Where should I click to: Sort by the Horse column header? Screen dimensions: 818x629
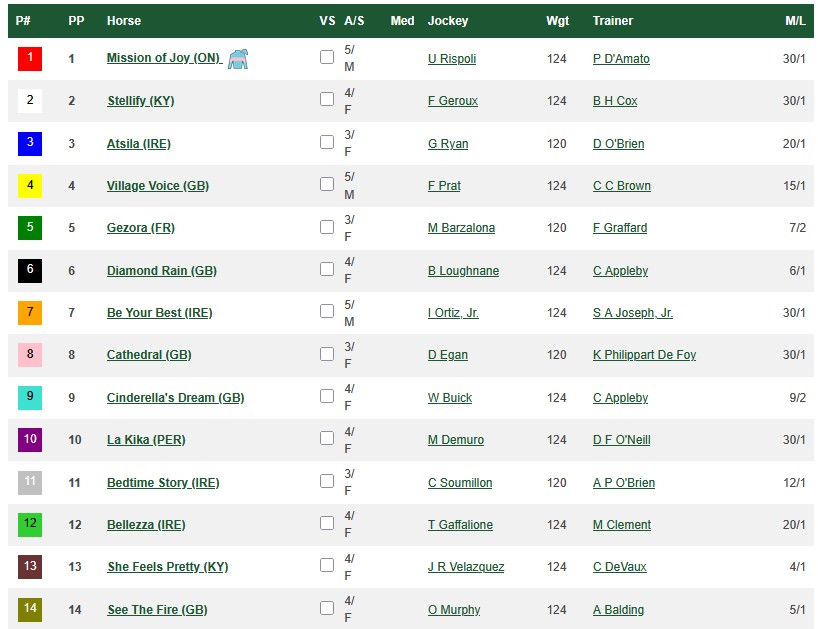pyautogui.click(x=124, y=21)
